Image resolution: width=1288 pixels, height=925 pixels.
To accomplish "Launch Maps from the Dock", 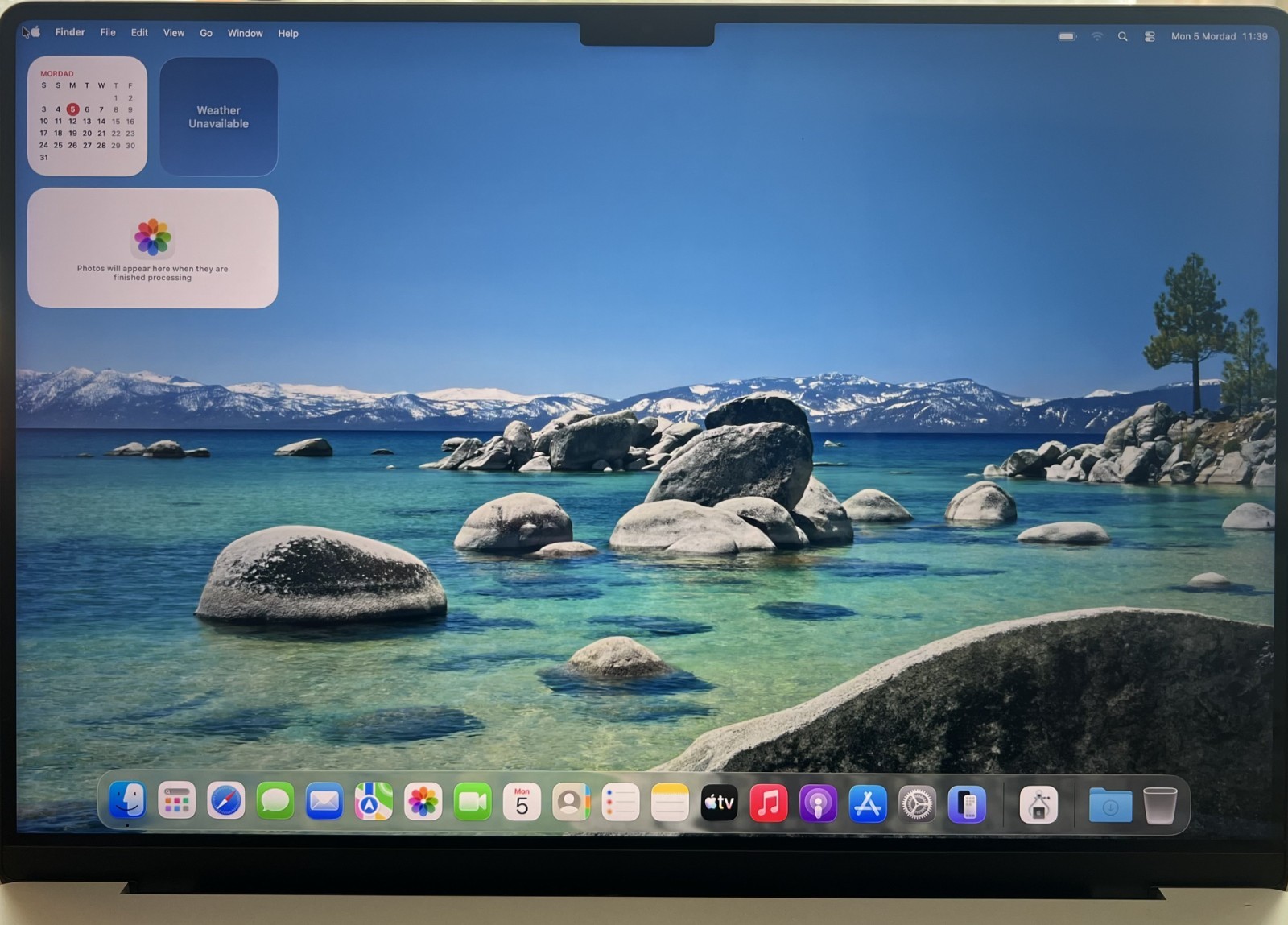I will [374, 802].
